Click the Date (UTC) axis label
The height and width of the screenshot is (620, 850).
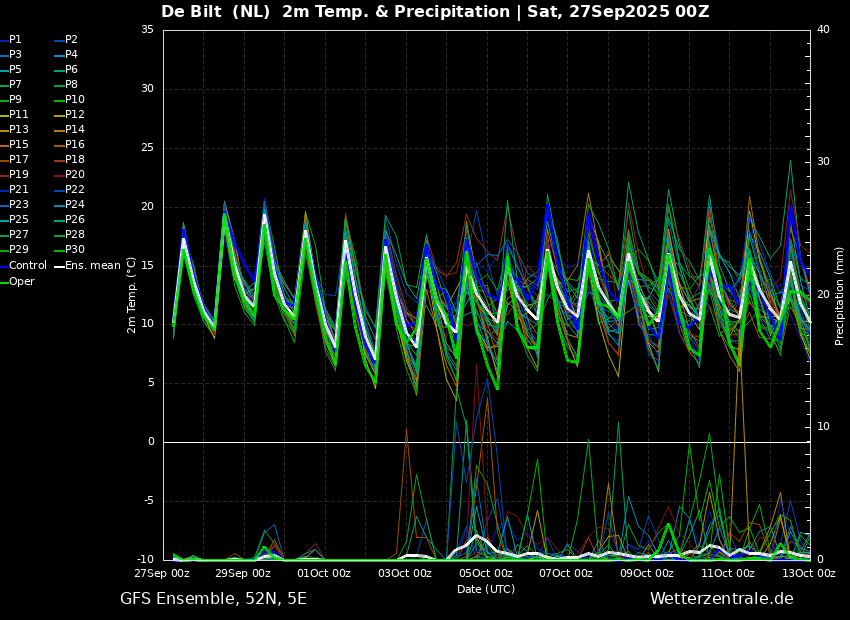[486, 589]
